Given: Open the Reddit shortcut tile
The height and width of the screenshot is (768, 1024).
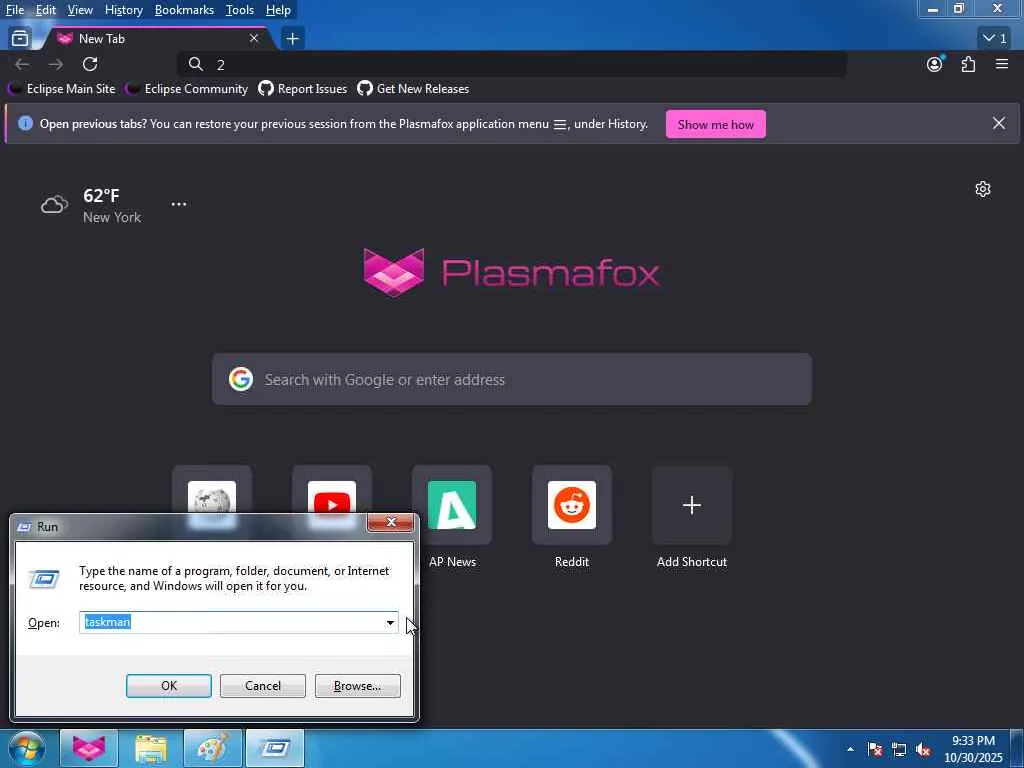Looking at the screenshot, I should [571, 505].
